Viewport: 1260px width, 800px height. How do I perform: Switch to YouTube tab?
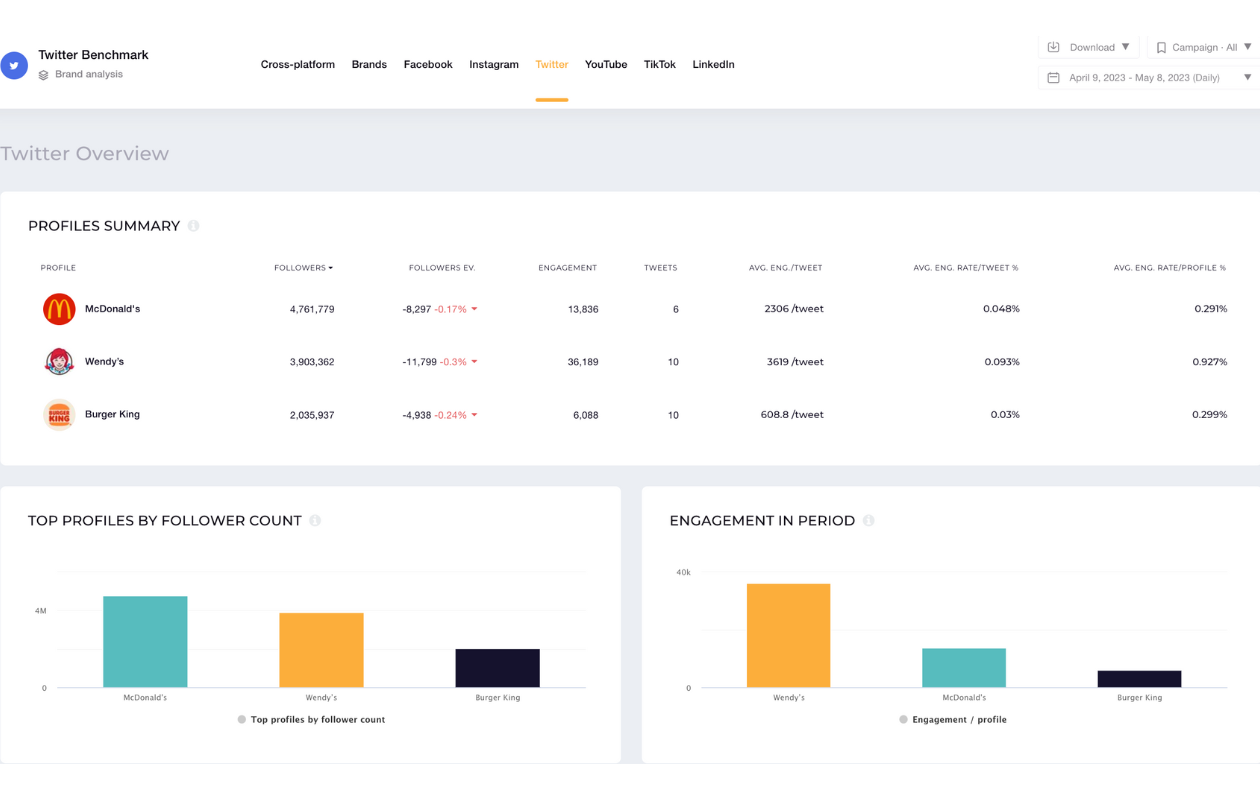606,65
